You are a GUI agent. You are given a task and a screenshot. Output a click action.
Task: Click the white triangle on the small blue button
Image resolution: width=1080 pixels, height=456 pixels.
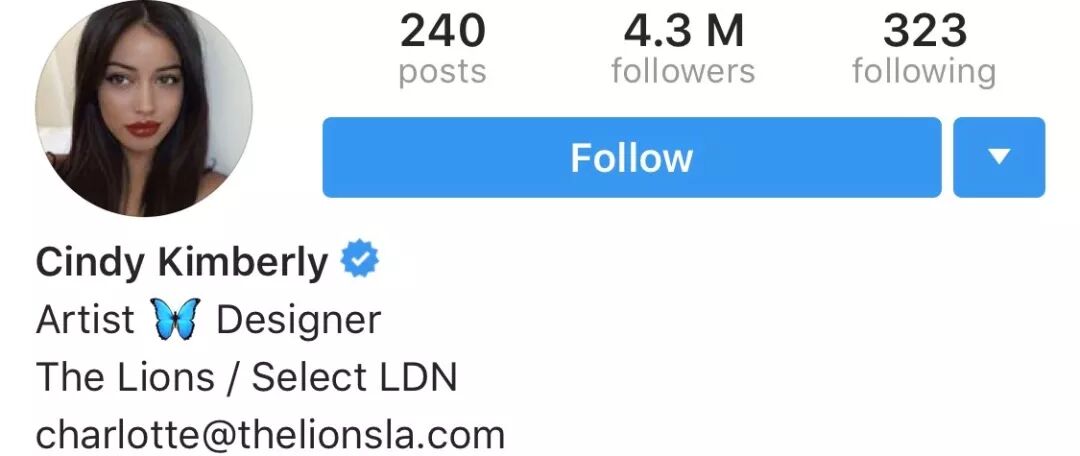[x=999, y=157]
